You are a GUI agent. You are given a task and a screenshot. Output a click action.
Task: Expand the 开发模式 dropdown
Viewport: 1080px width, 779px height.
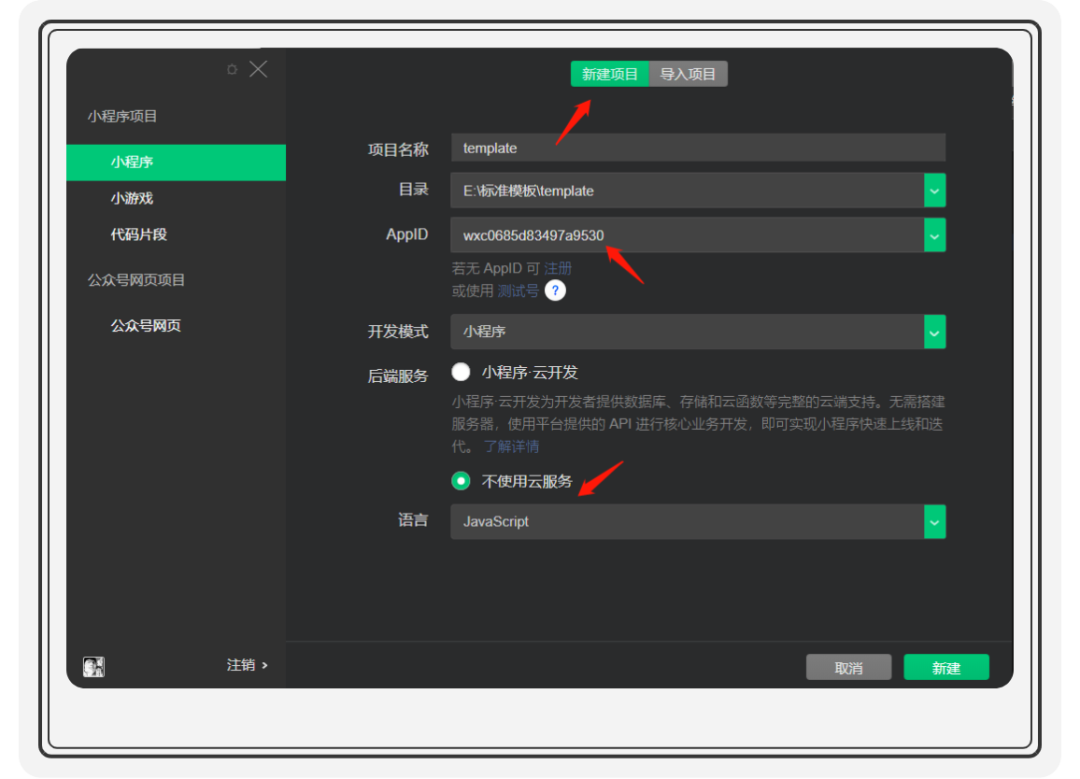point(934,331)
